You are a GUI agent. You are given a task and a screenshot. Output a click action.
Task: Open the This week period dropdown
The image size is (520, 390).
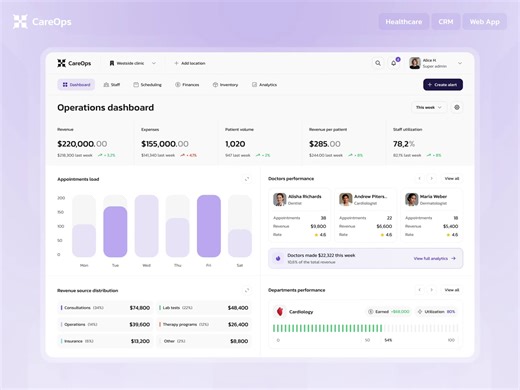pos(429,107)
